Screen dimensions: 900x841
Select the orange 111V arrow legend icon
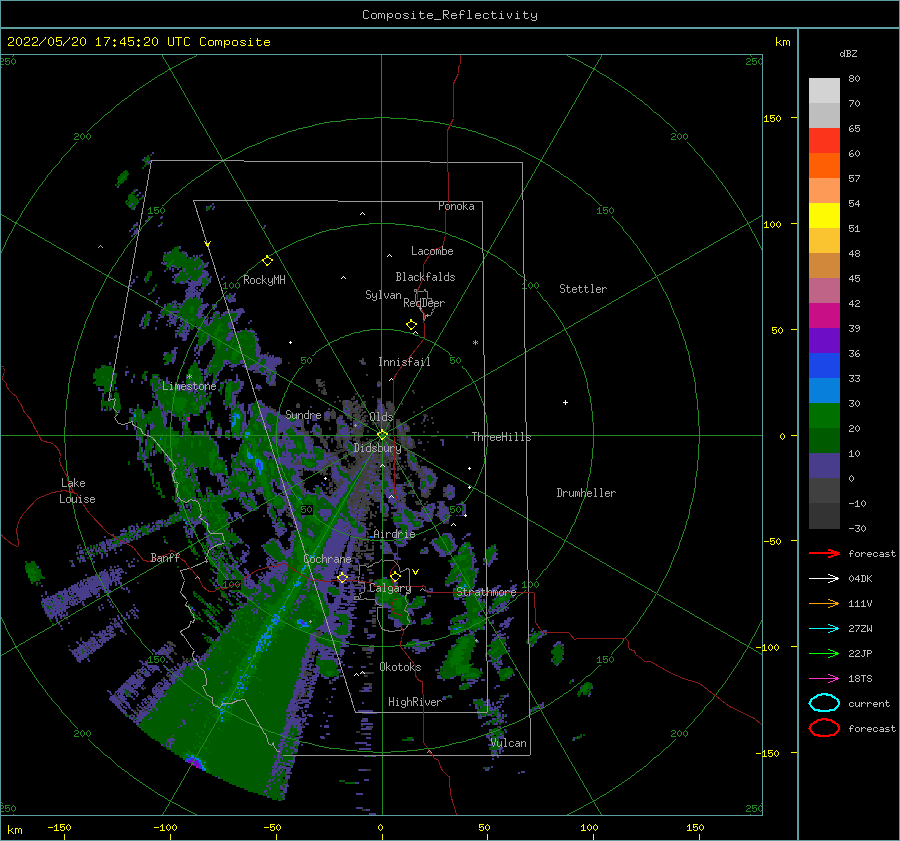824,603
